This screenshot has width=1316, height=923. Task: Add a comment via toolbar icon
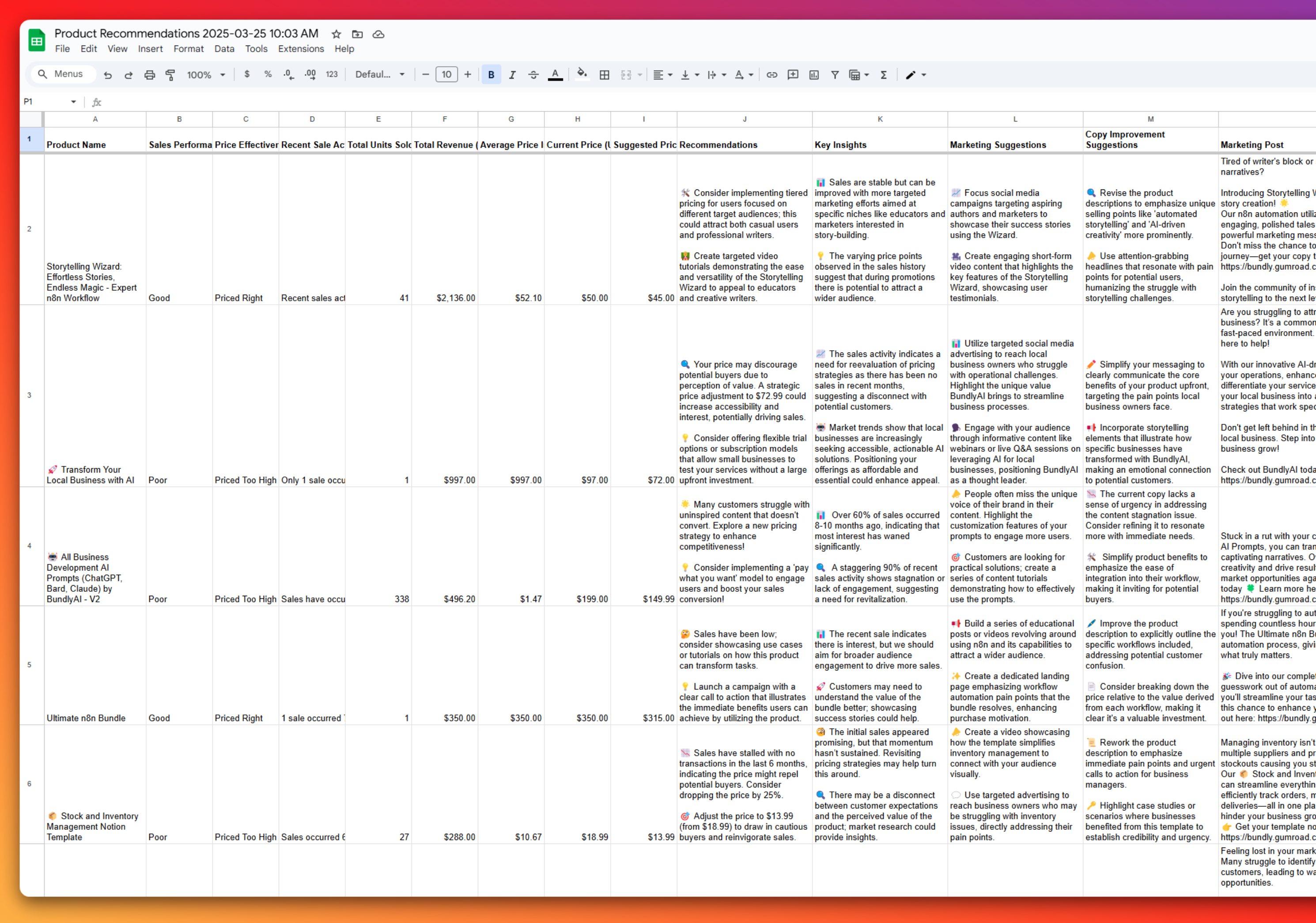(x=793, y=75)
